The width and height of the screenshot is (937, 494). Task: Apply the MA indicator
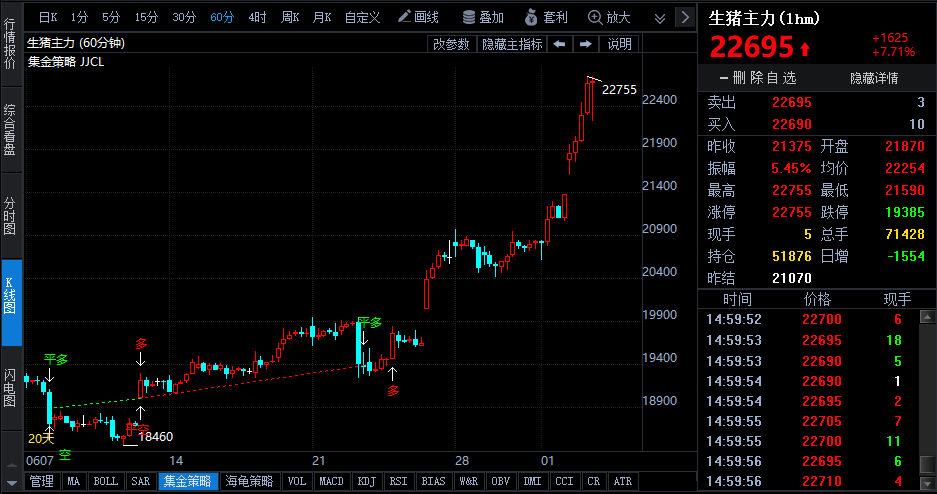pos(74,481)
